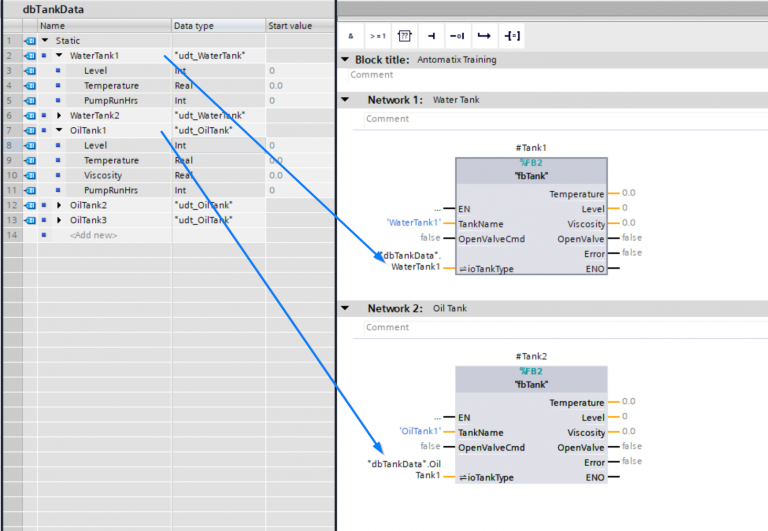Click the open branch arrow icon
This screenshot has width=768, height=531.
484,36
